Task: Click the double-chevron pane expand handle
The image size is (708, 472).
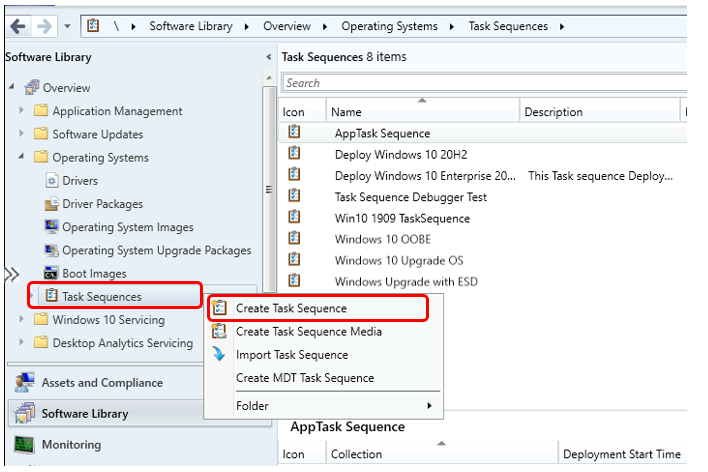Action: [12, 274]
